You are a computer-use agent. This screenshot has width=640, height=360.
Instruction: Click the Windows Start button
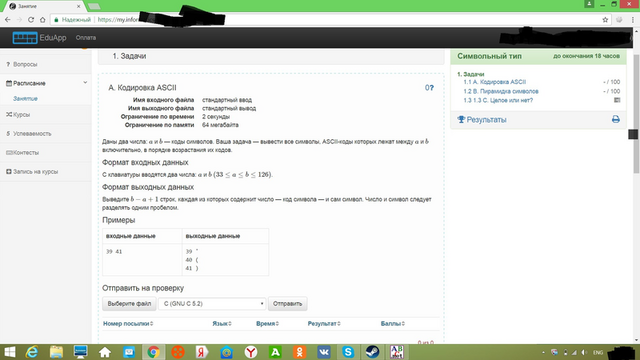[9, 352]
